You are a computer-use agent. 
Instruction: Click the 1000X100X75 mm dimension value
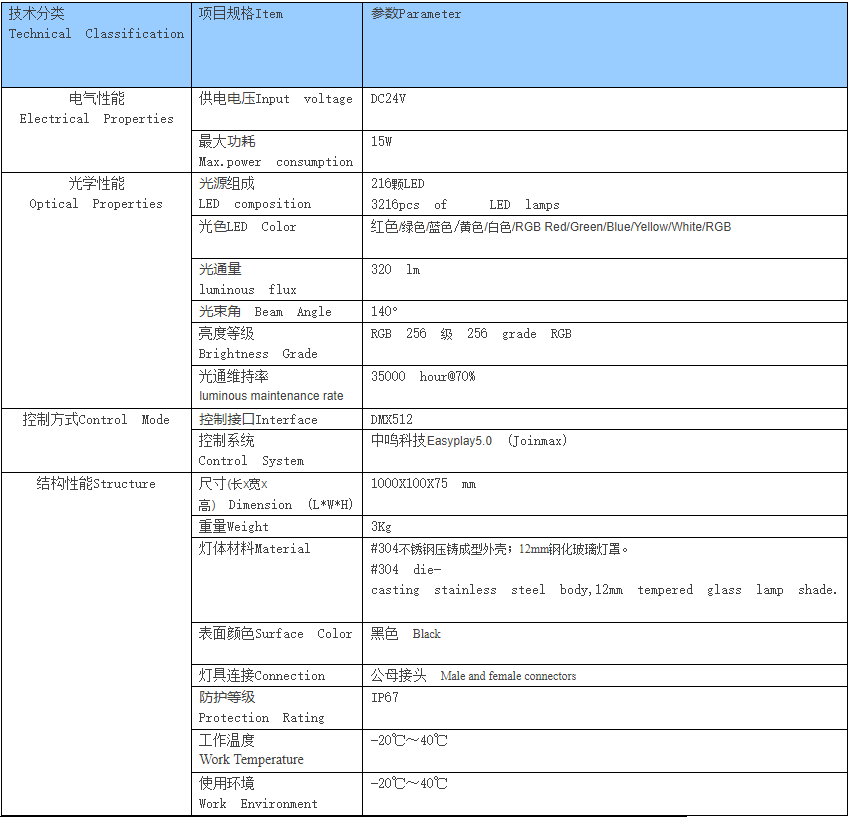click(x=423, y=484)
